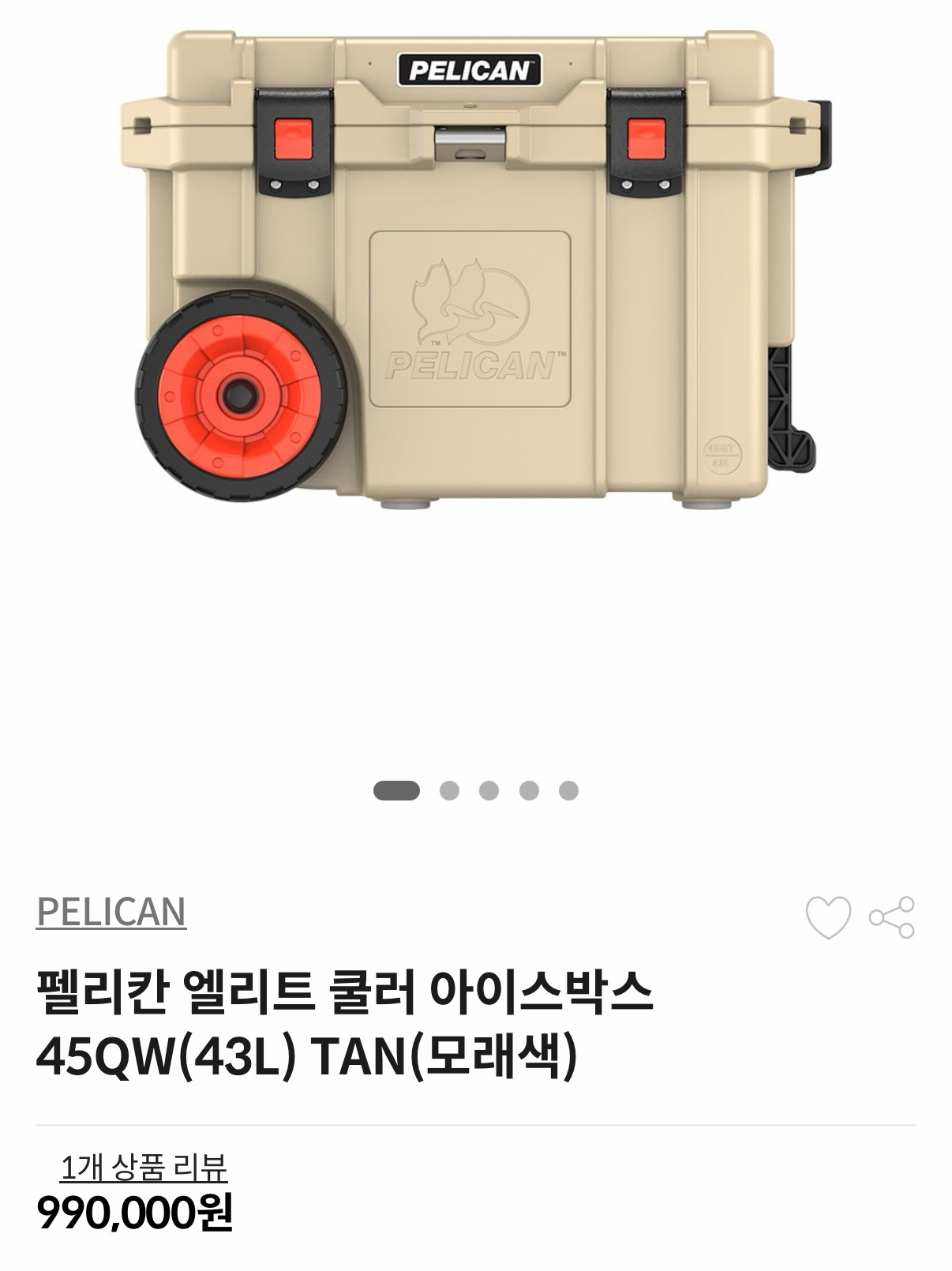Jump to the third carousel dot
Screen dimensions: 952x1271
coord(489,790)
